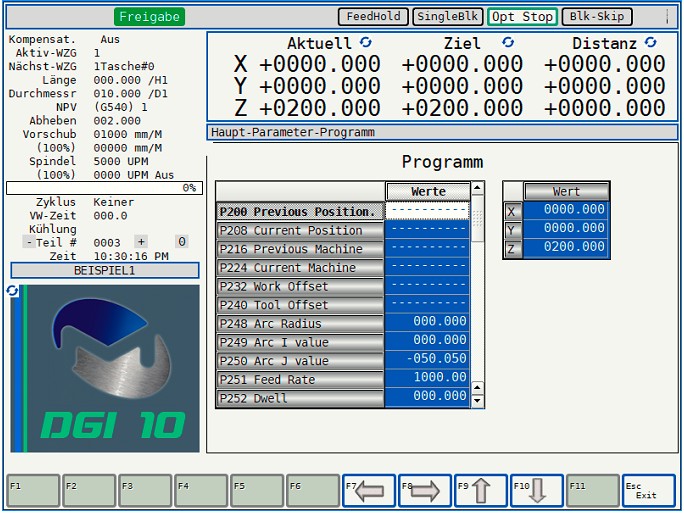Viewport: 684px width, 513px height.
Task: Click the parameter list scrollbar thumb
Action: coord(477,218)
